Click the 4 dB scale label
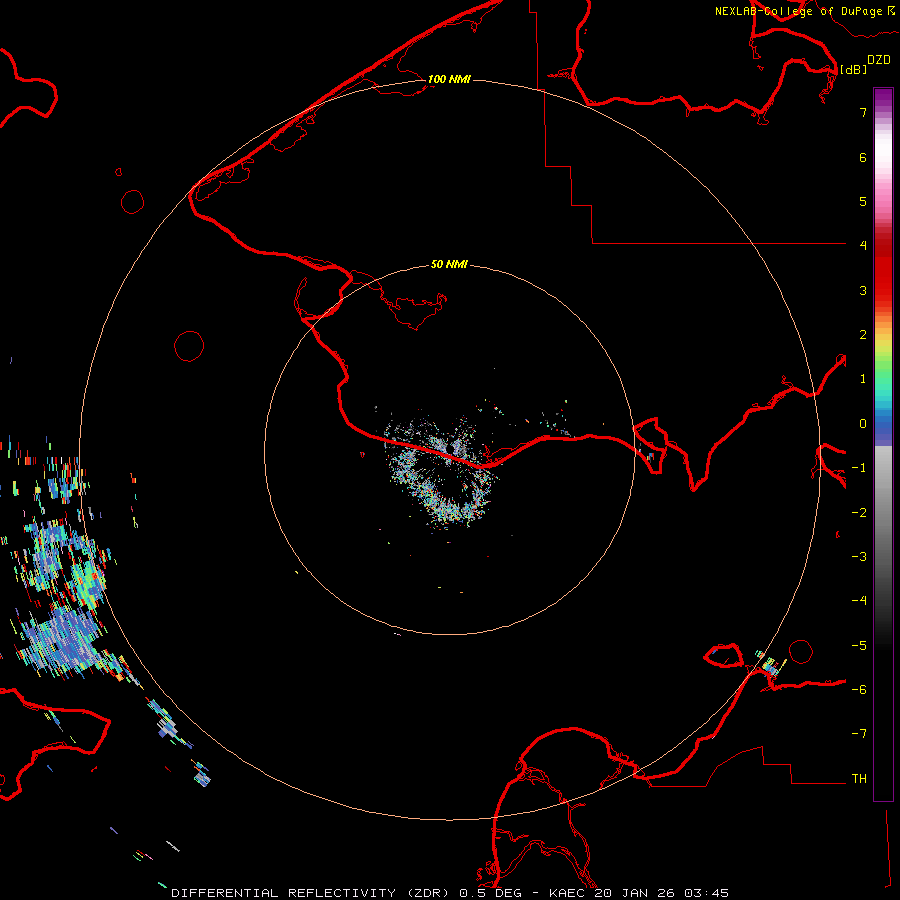 point(863,246)
